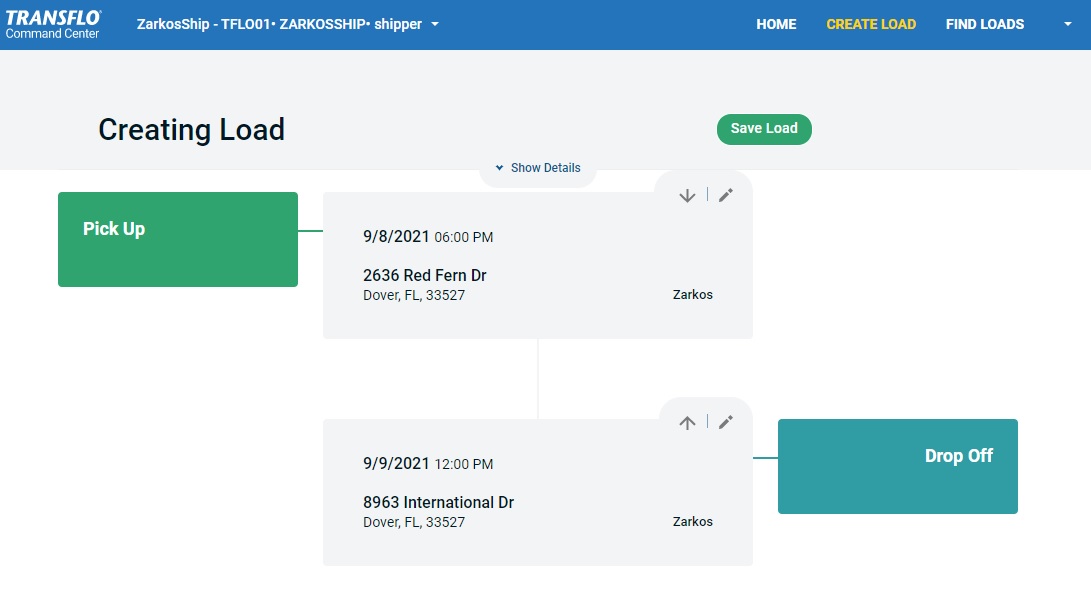Switch to FIND LOADS
This screenshot has height=590, width=1091.
(985, 24)
